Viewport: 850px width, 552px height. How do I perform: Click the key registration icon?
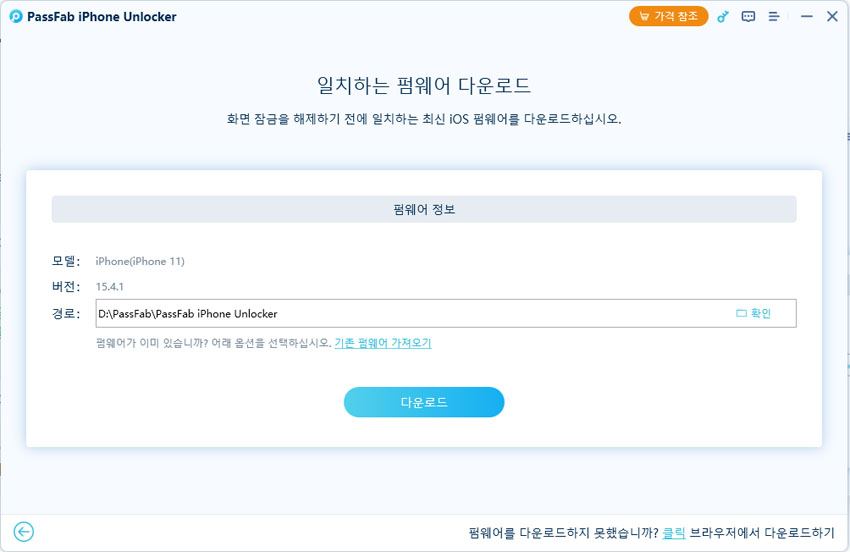723,17
